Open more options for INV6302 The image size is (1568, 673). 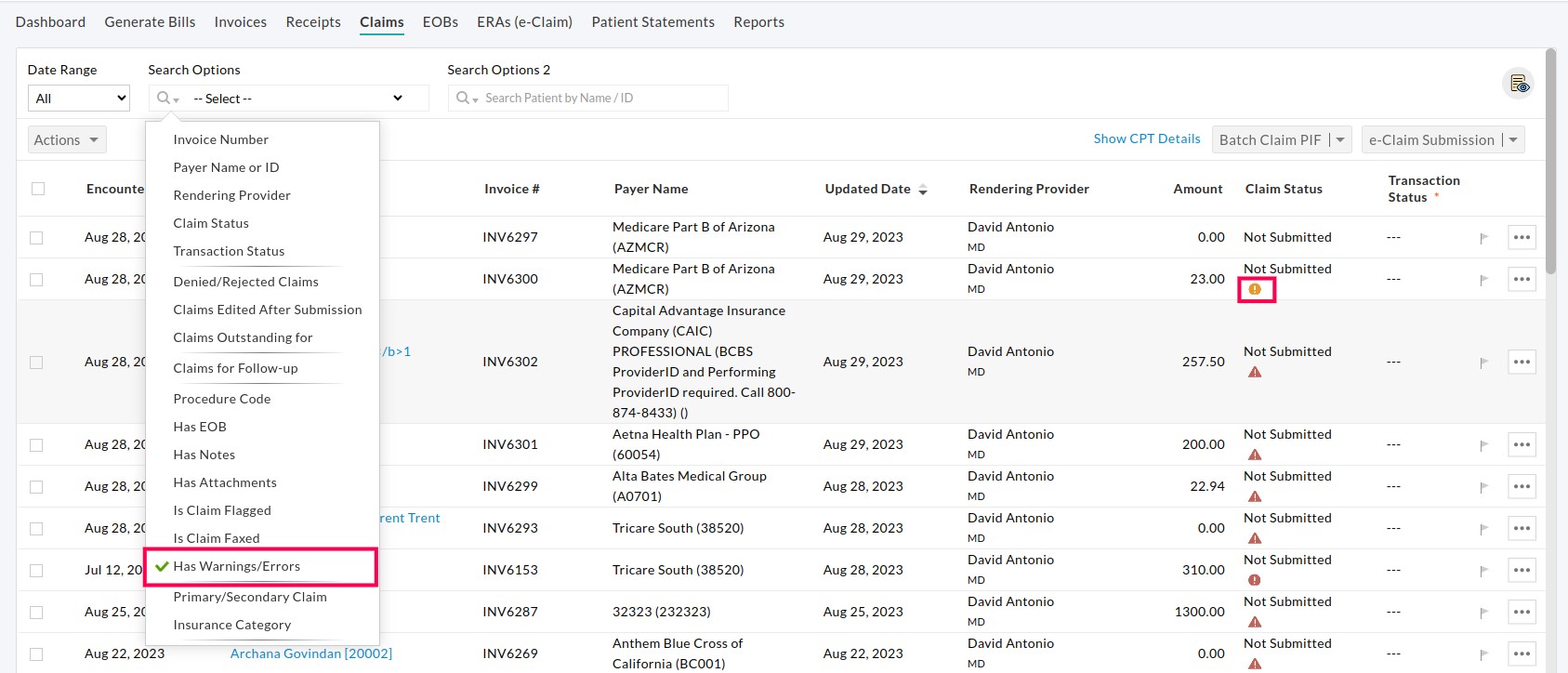point(1522,362)
